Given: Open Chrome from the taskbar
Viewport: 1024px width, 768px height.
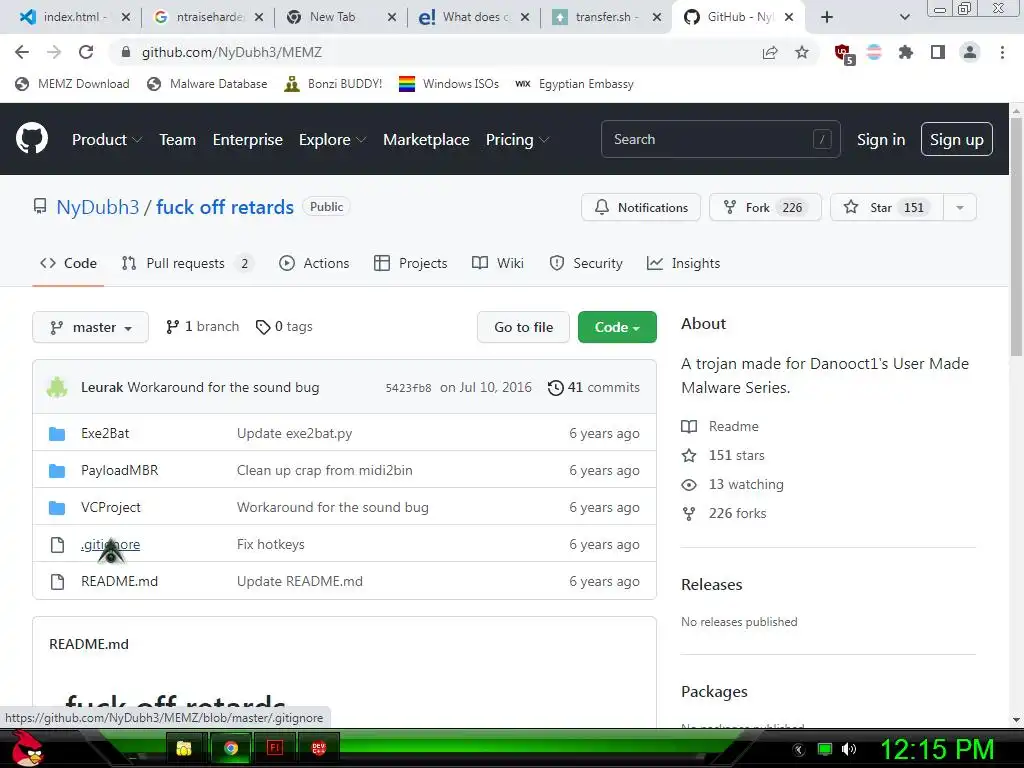Looking at the screenshot, I should (231, 748).
